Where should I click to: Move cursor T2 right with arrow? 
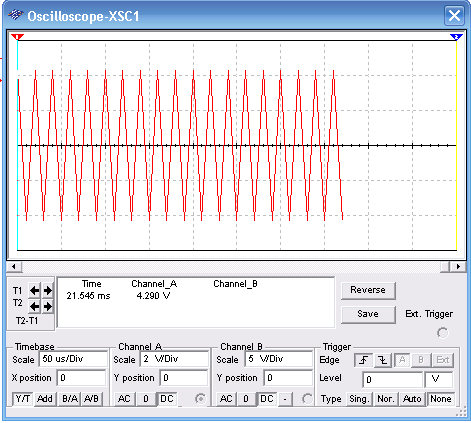click(48, 306)
